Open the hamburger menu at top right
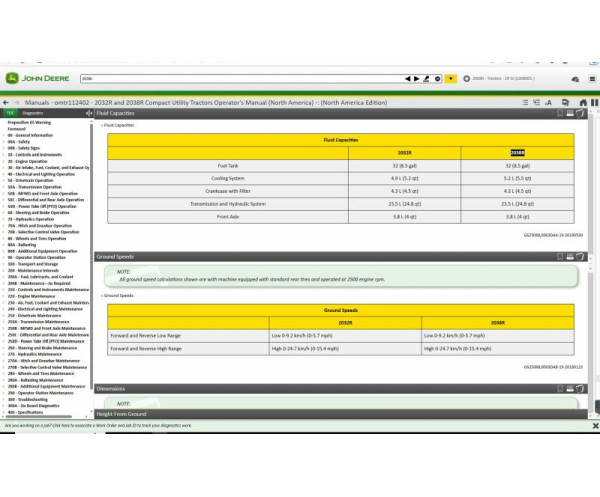 point(590,78)
